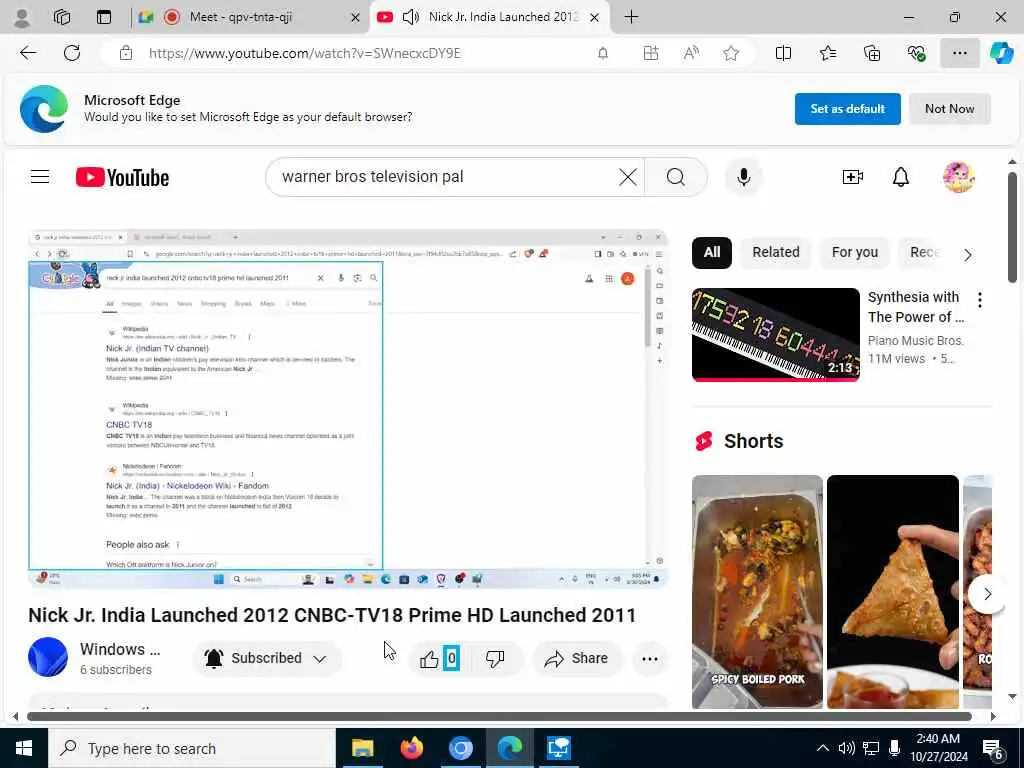Image resolution: width=1024 pixels, height=768 pixels.
Task: Select the All filter chip
Action: (712, 252)
